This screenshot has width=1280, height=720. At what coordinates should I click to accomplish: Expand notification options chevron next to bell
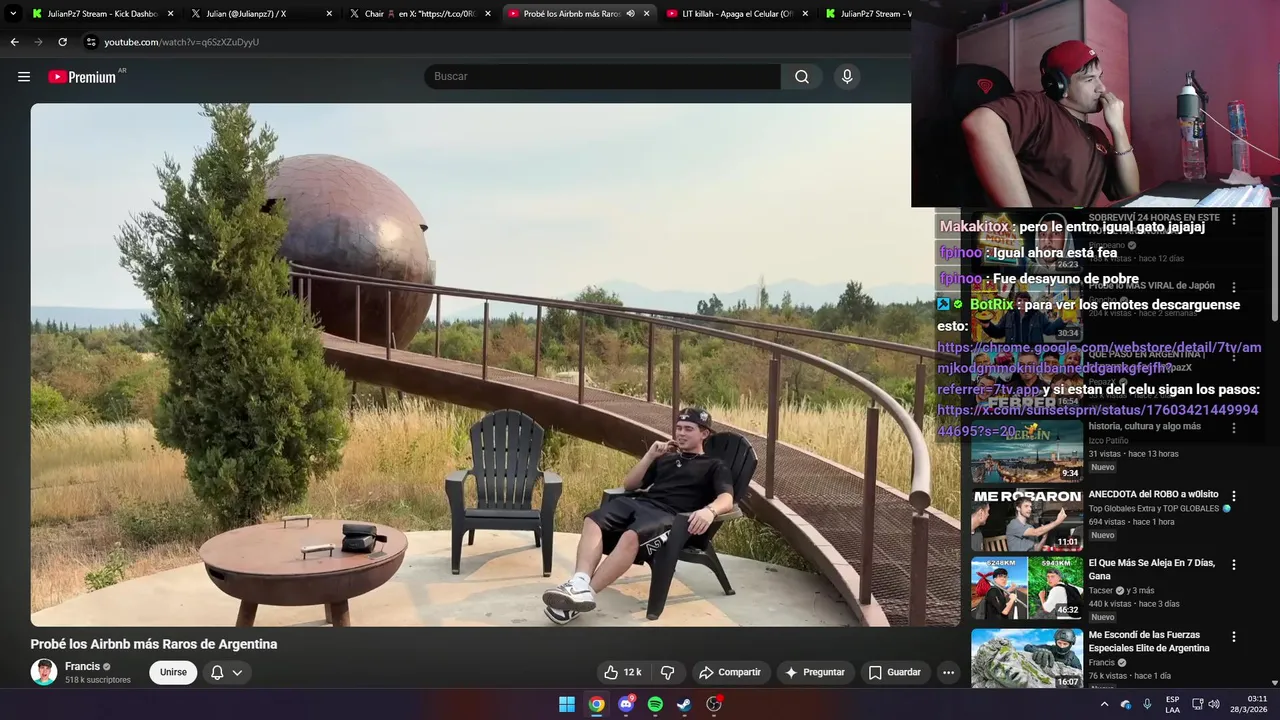tap(237, 672)
